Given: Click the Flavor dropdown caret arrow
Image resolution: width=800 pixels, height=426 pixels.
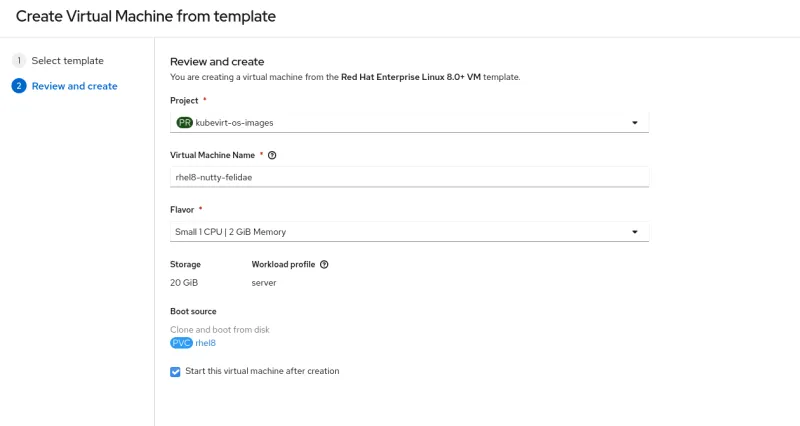Looking at the screenshot, I should pos(634,232).
